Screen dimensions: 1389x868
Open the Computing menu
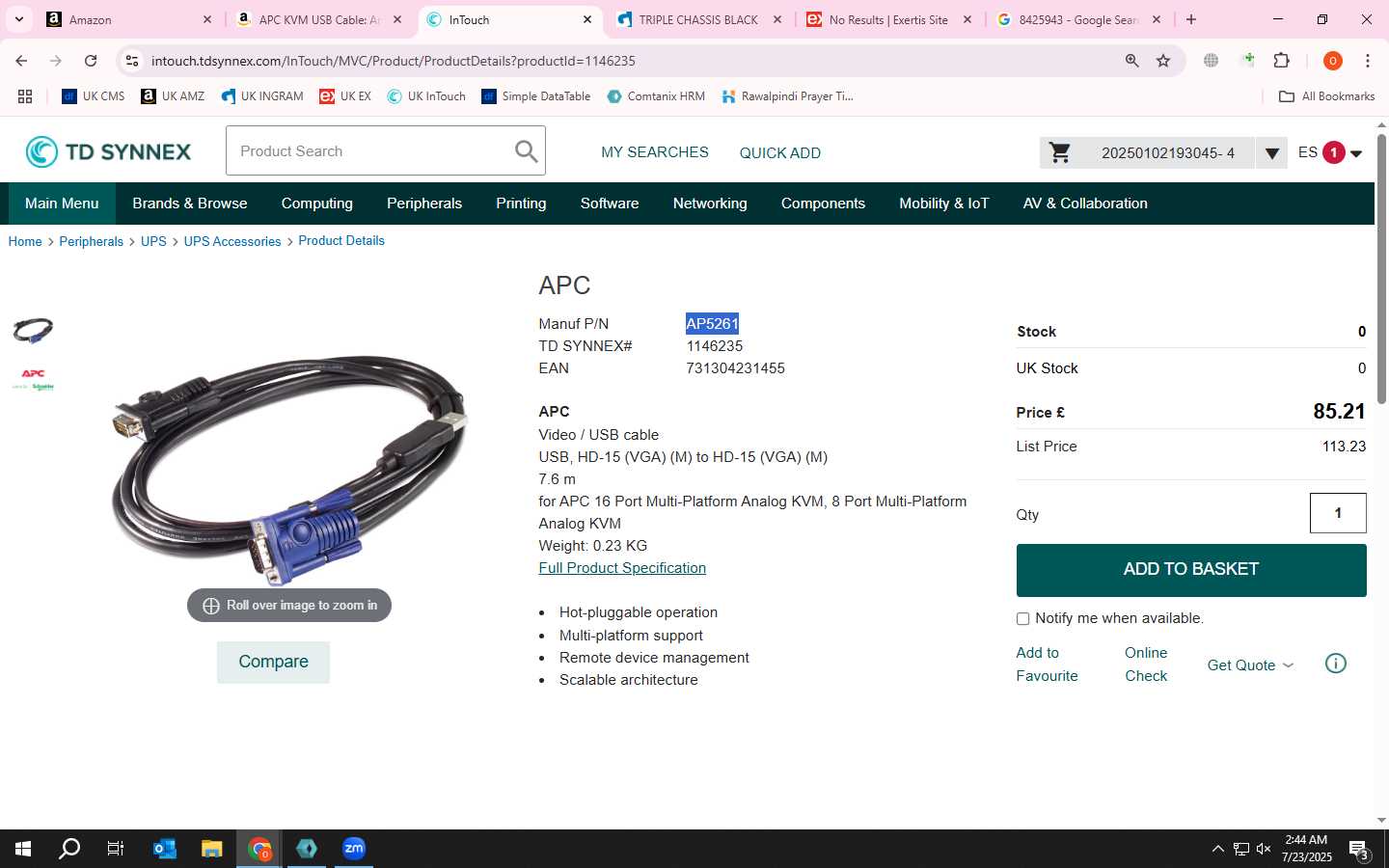pyautogui.click(x=317, y=203)
